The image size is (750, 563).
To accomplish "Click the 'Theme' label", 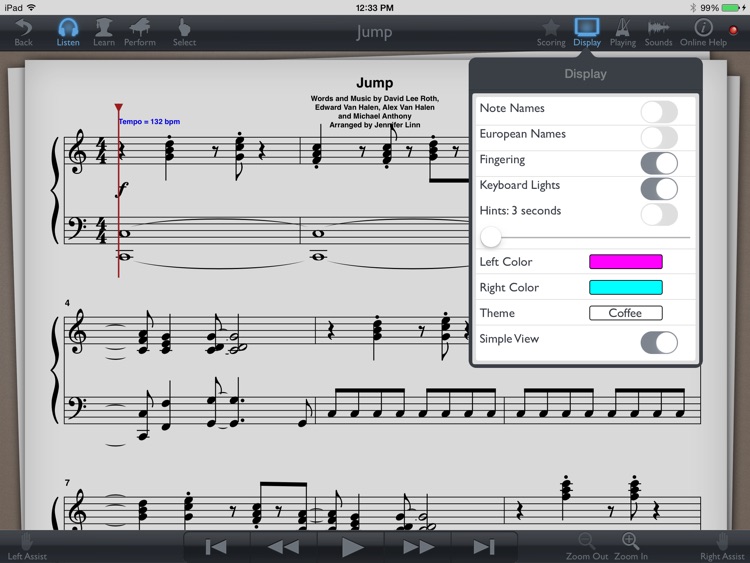I will (497, 313).
